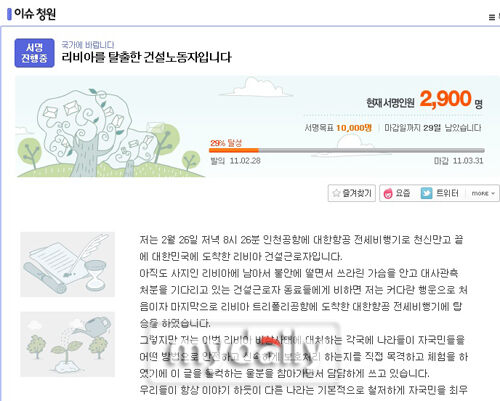Open the petition title about Libya workers
Image resolution: width=500 pixels, height=401 pixels.
[146, 57]
